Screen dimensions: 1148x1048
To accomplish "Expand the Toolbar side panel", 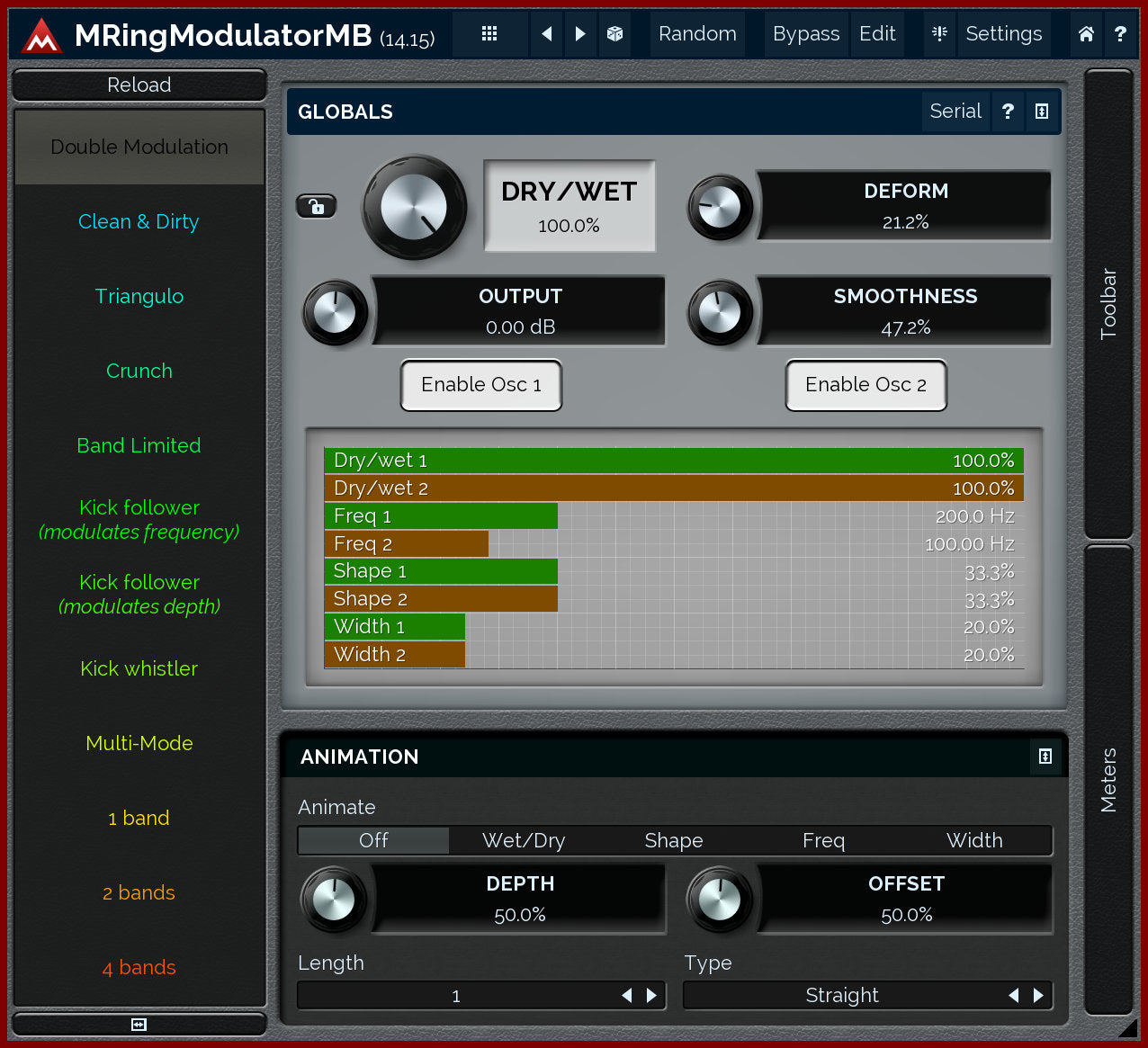I will tap(1108, 304).
